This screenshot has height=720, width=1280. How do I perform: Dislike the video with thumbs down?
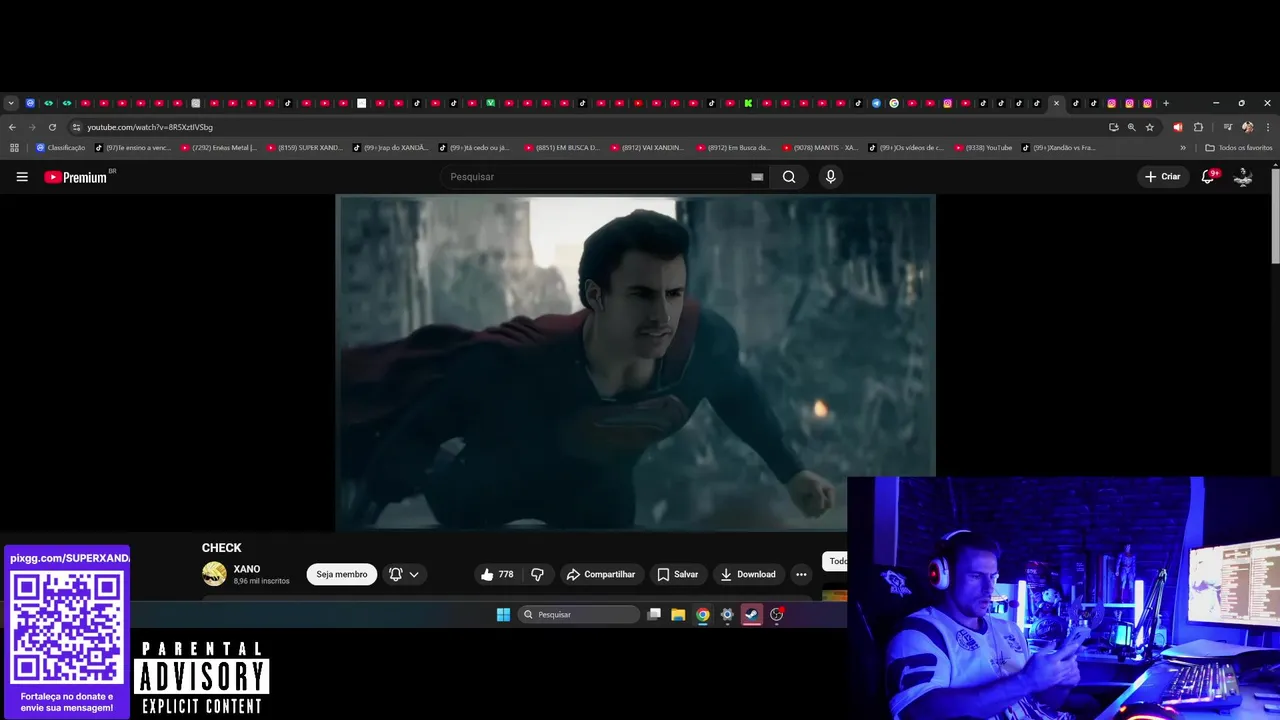(x=537, y=574)
